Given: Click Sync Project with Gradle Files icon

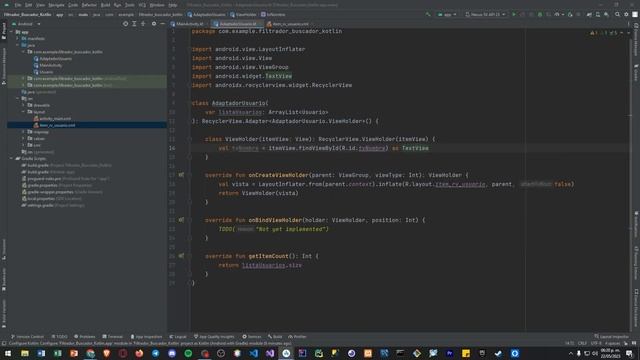Looking at the screenshot, I should [590, 14].
